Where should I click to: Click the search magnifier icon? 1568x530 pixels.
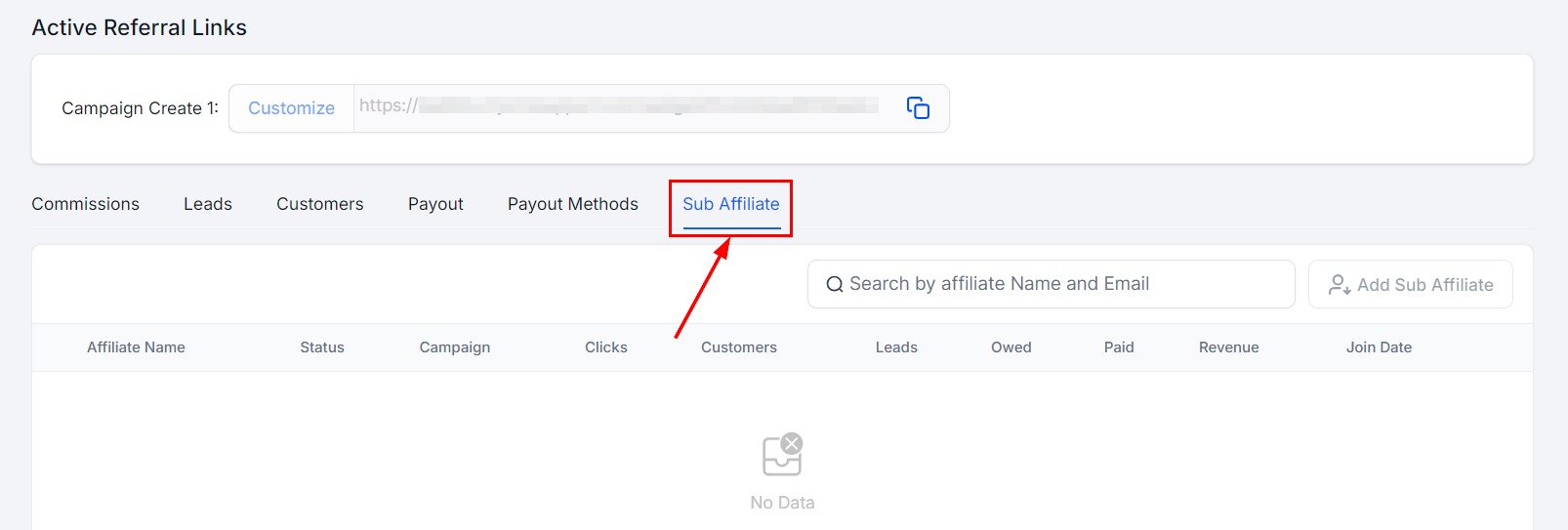pos(835,285)
